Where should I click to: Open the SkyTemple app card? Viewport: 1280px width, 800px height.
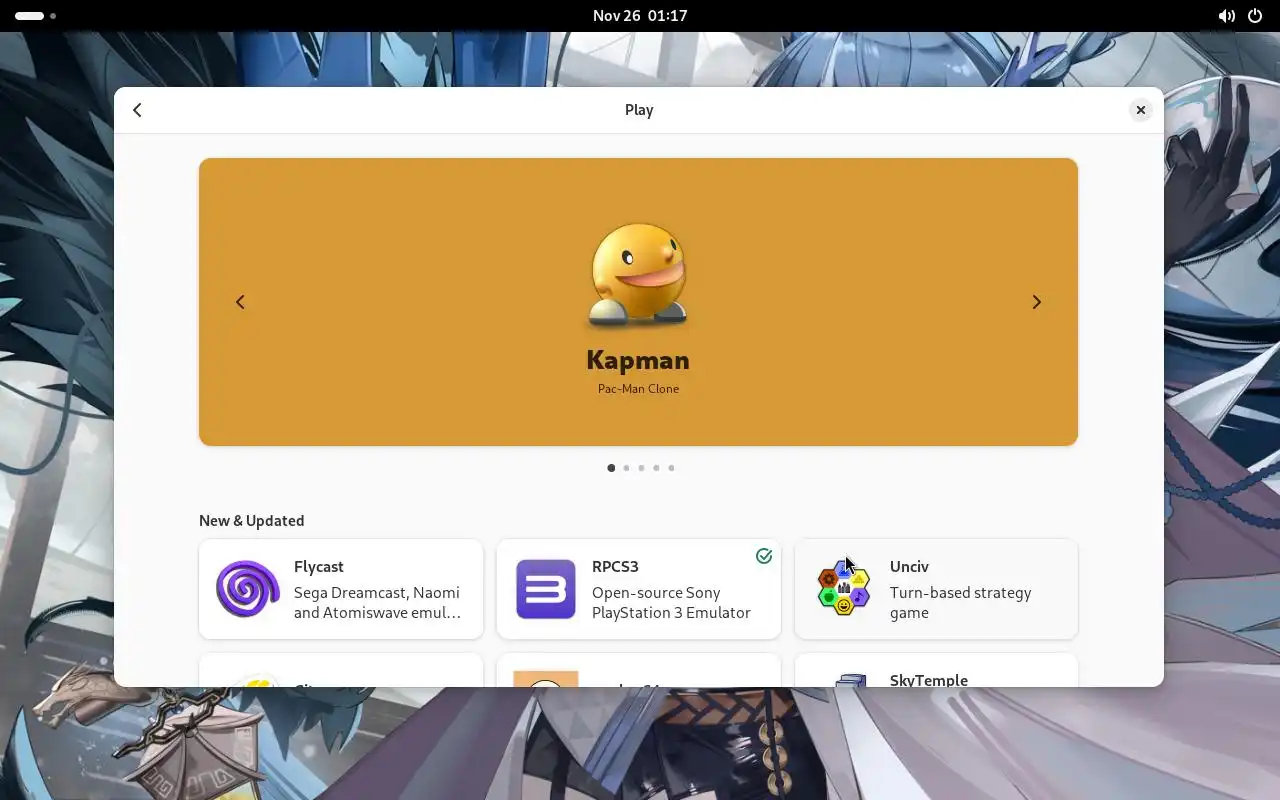coord(936,670)
